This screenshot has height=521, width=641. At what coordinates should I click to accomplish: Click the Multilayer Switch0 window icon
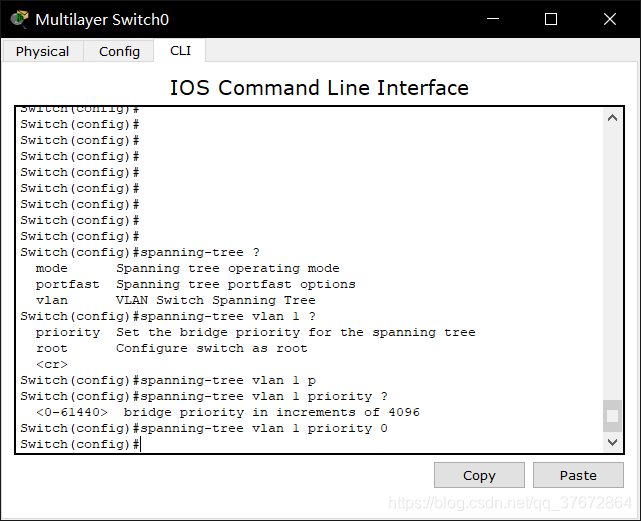(x=19, y=19)
